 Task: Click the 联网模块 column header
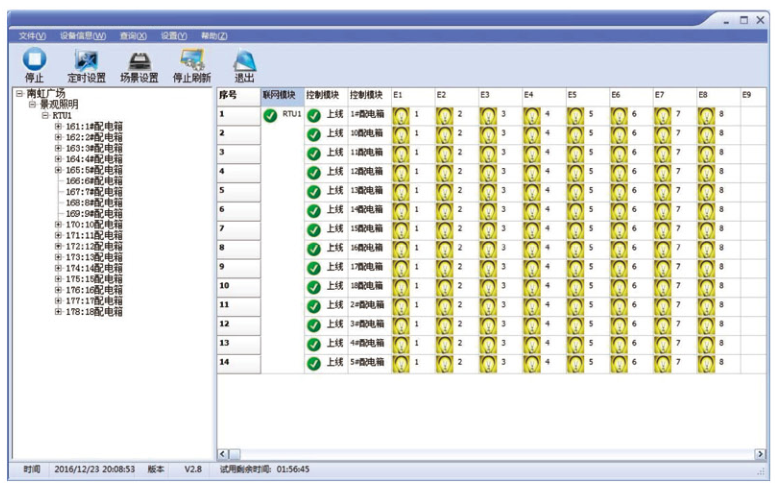tap(280, 95)
